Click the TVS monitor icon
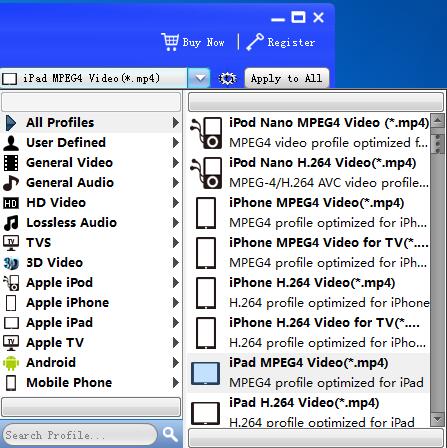 coord(11,243)
